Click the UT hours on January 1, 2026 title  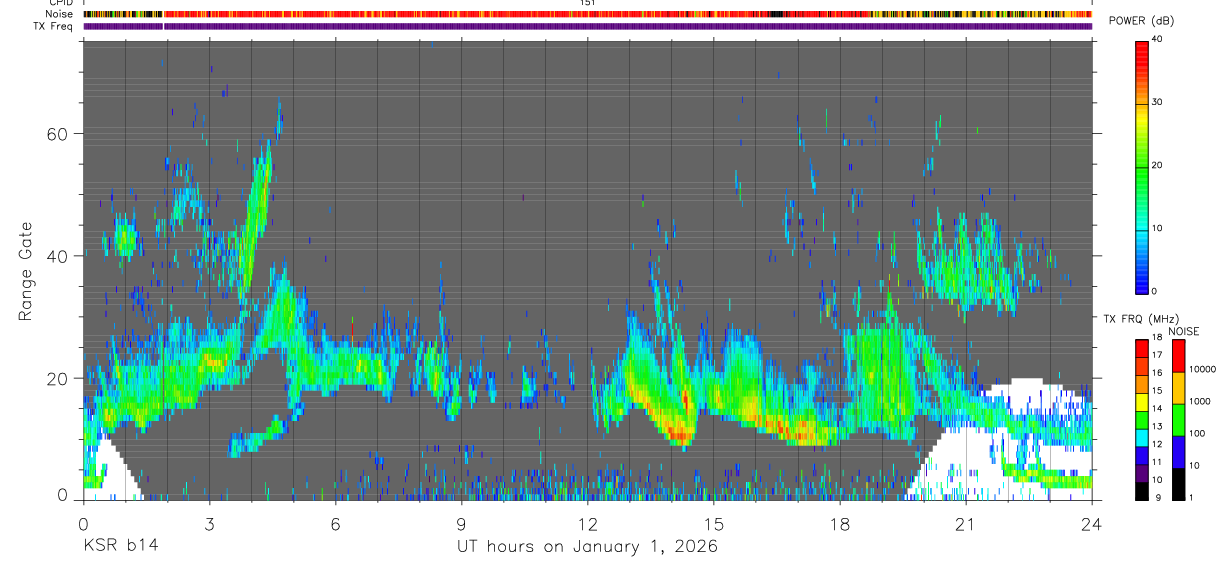coord(587,546)
